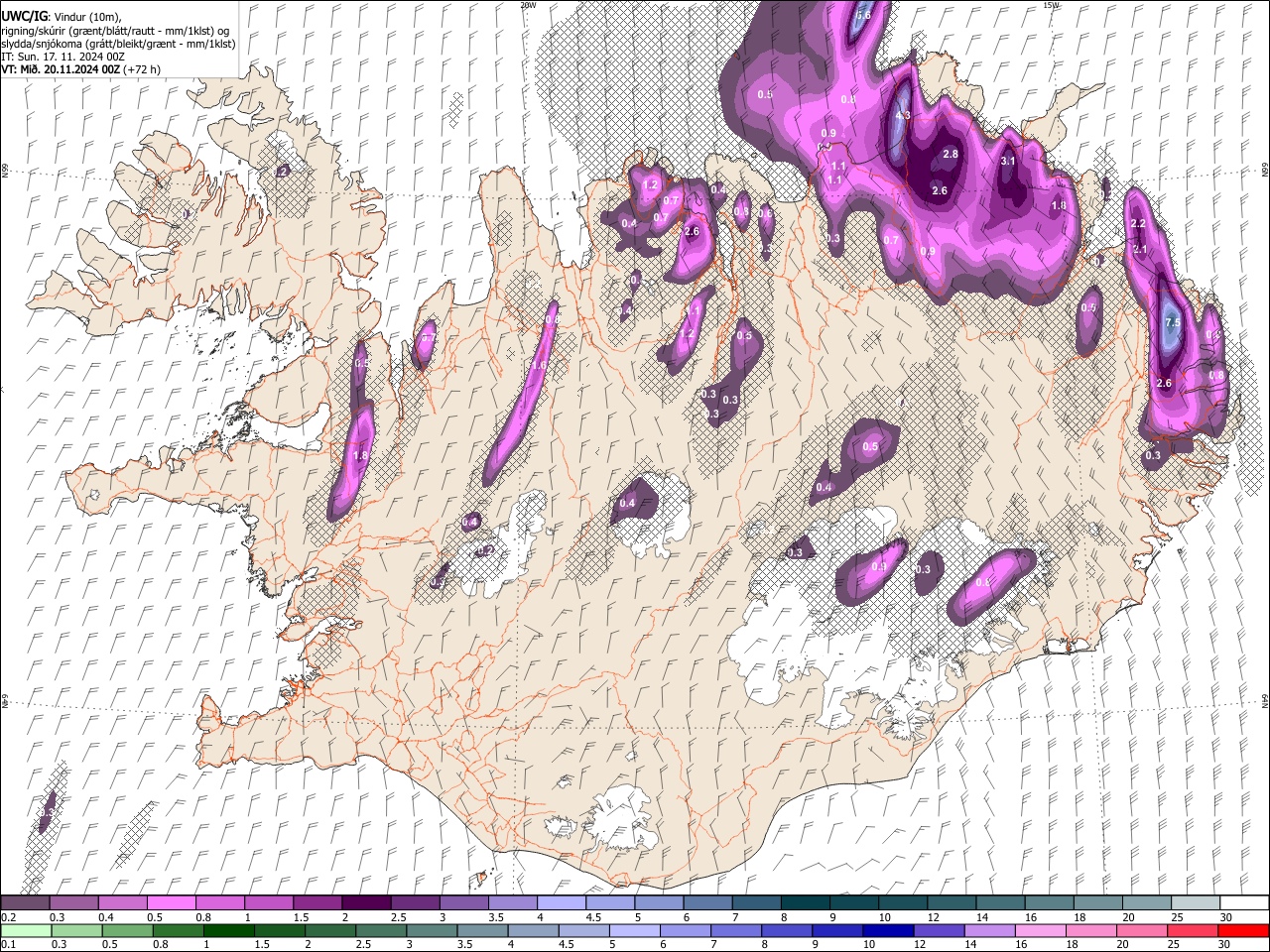The image size is (1270, 952).
Task: Select light lavender 4 swatch in the snow legend
Action: click(562, 903)
